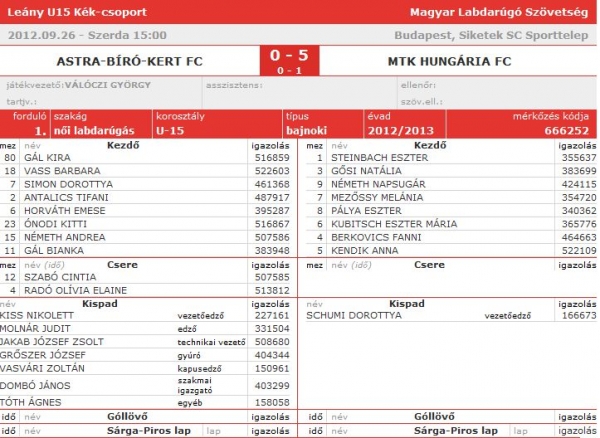Select player SIMON DOROTTYA

click(68, 184)
